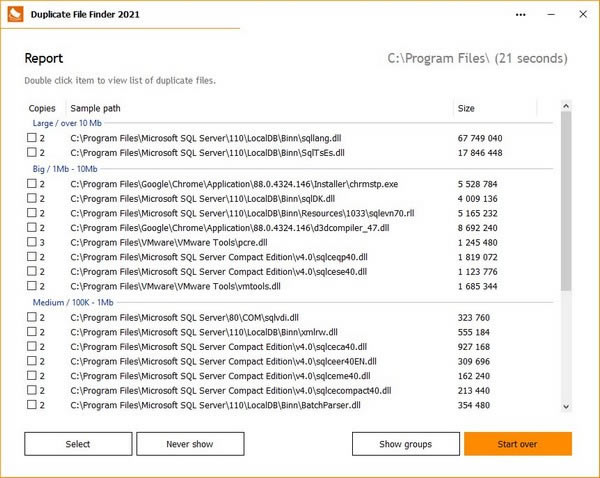
Task: Click the Duplicate File Finder app logo icon
Action: pyautogui.click(x=15, y=14)
